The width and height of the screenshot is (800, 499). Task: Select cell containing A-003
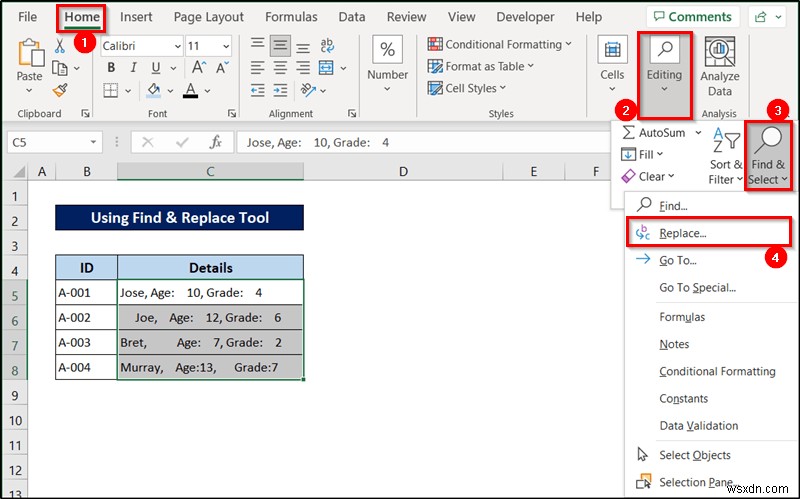(86, 342)
